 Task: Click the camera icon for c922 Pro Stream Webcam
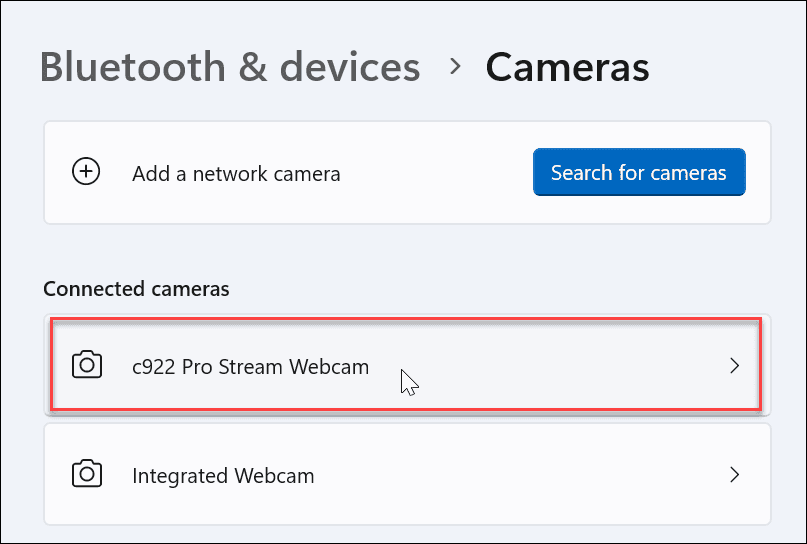tap(87, 365)
